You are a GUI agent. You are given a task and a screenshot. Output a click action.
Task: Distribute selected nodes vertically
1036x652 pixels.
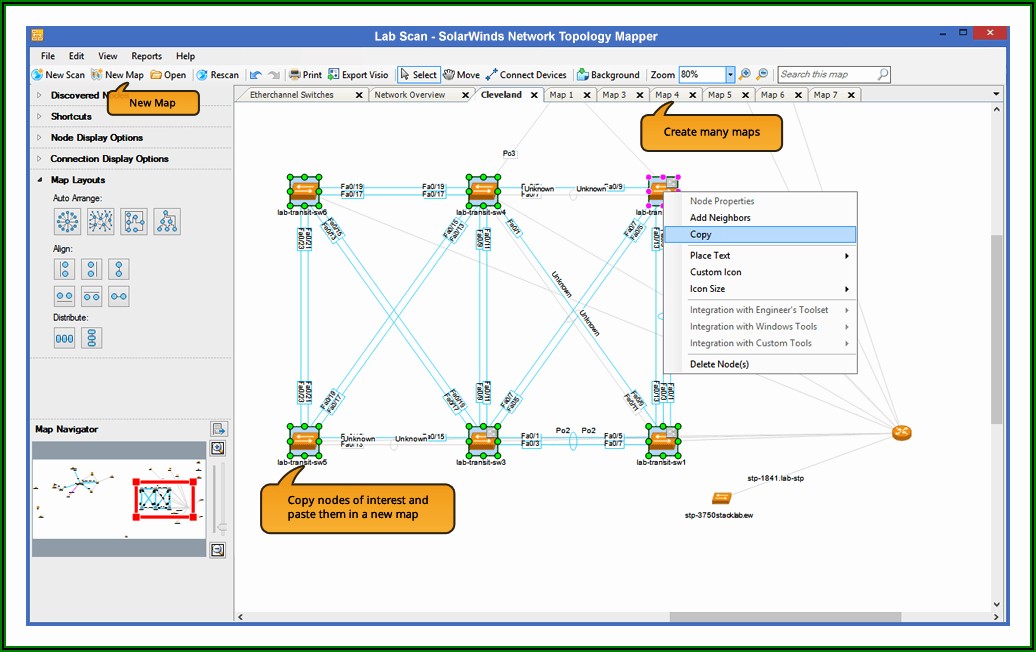[x=92, y=338]
